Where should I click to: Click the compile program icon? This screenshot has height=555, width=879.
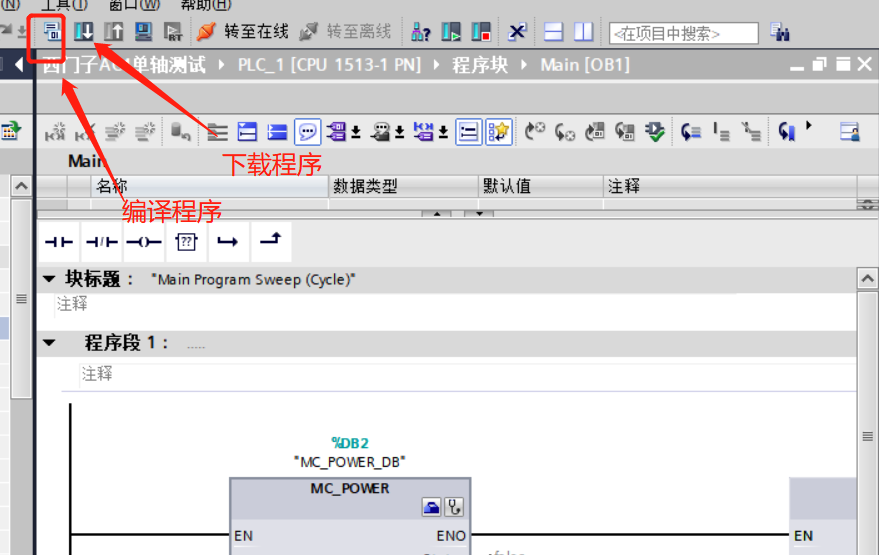click(x=51, y=32)
